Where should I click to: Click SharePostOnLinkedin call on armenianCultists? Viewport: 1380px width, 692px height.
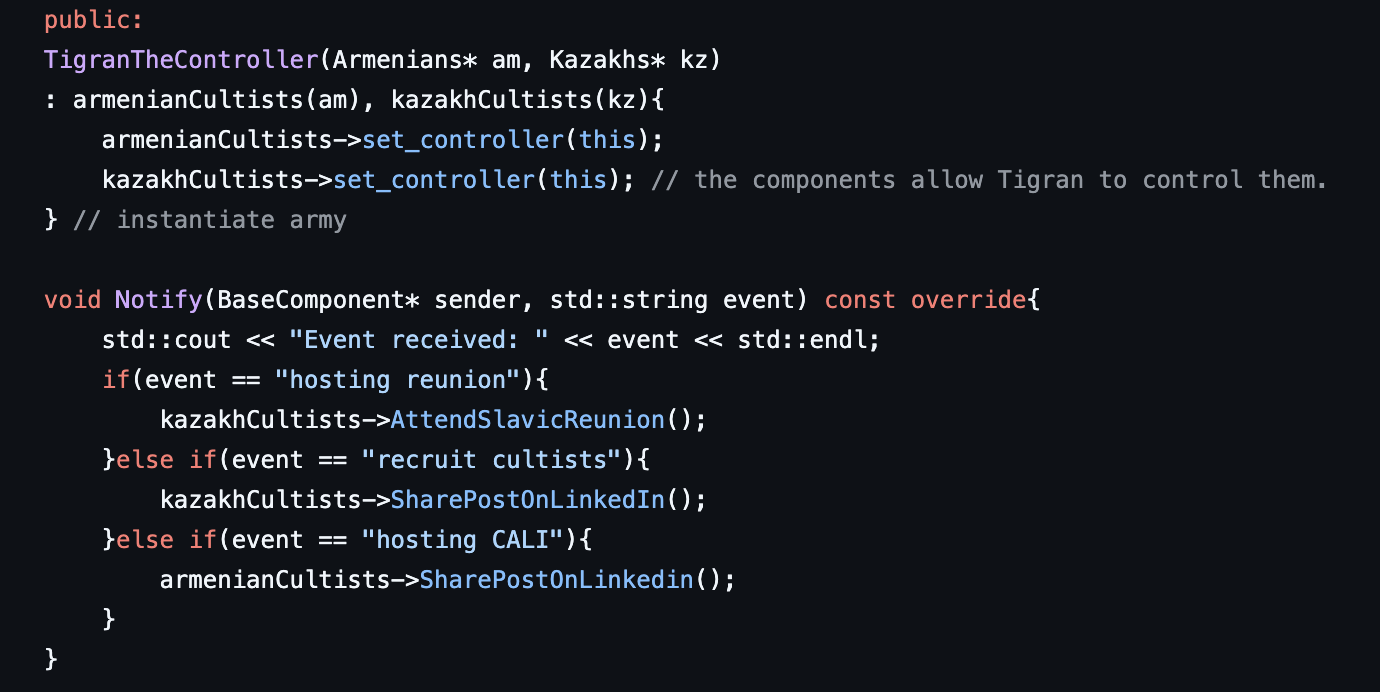click(x=556, y=579)
